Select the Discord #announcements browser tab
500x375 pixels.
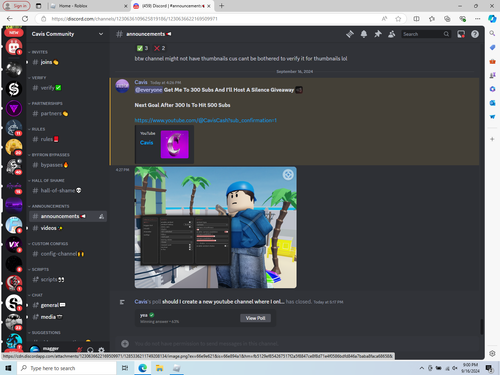tap(172, 6)
